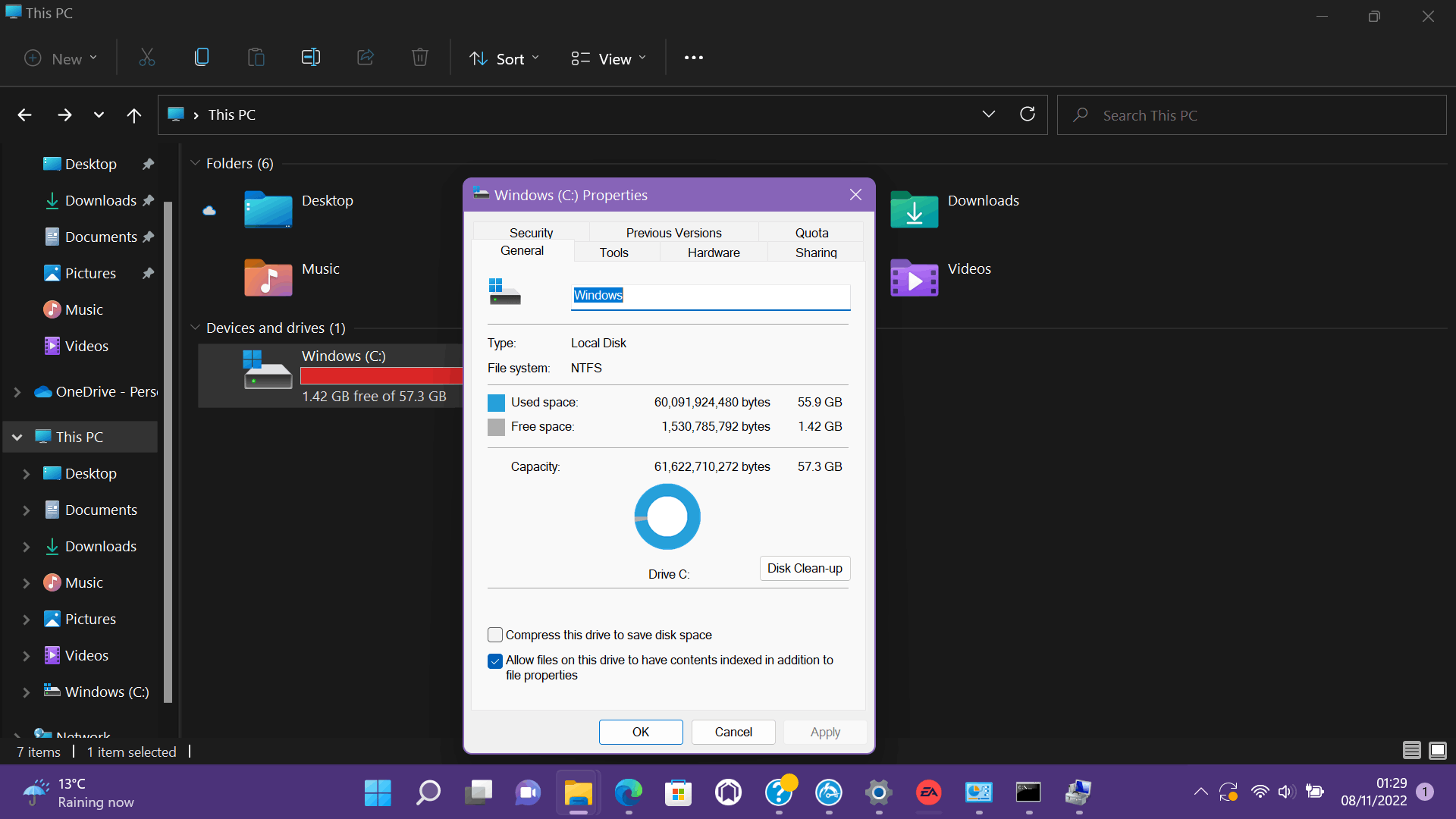Open the See more ellipsis menu
Viewport: 1456px width, 819px height.
point(693,58)
